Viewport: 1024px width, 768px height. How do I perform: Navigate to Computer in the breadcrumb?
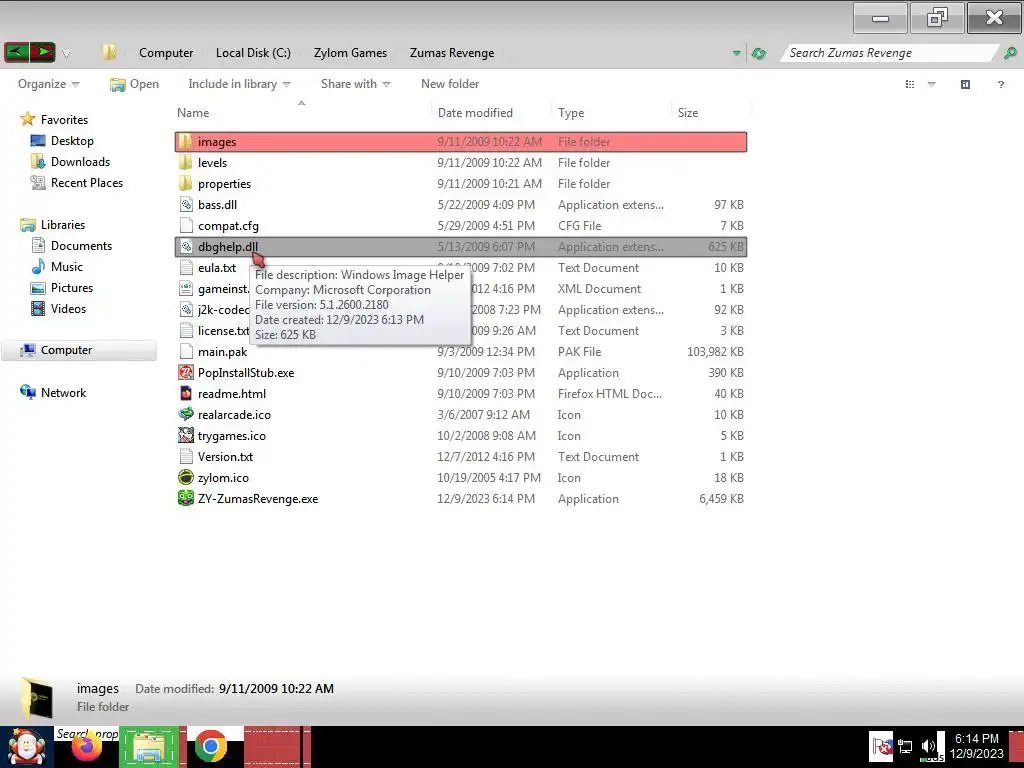coord(166,53)
